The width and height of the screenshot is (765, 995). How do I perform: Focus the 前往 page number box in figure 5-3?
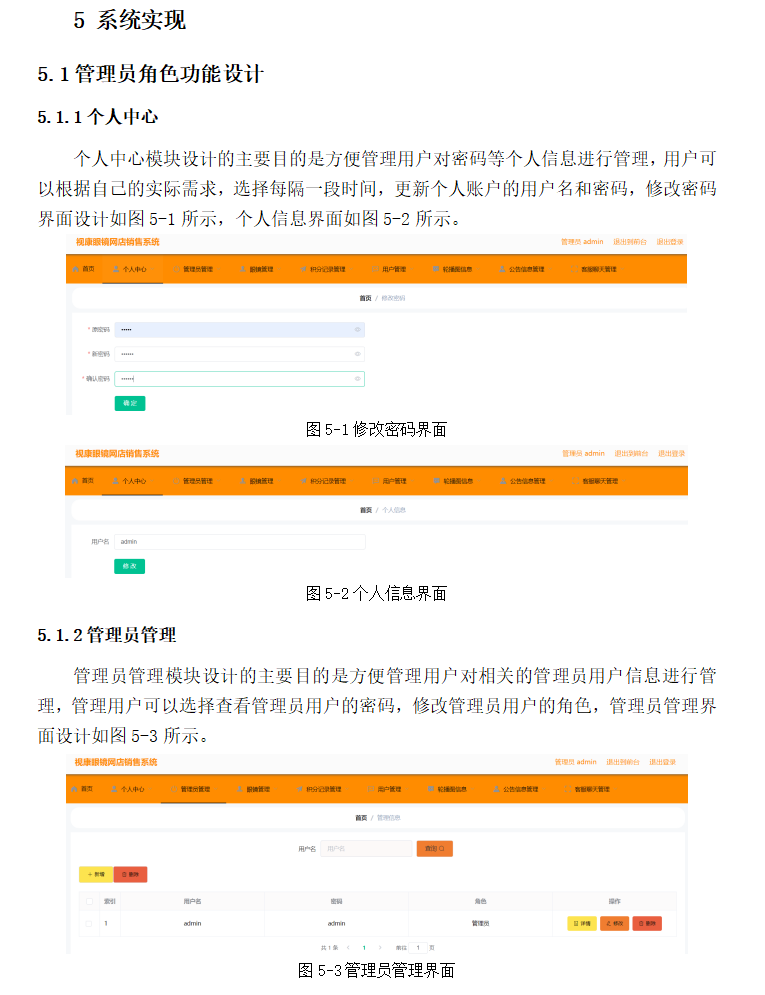coord(418,947)
